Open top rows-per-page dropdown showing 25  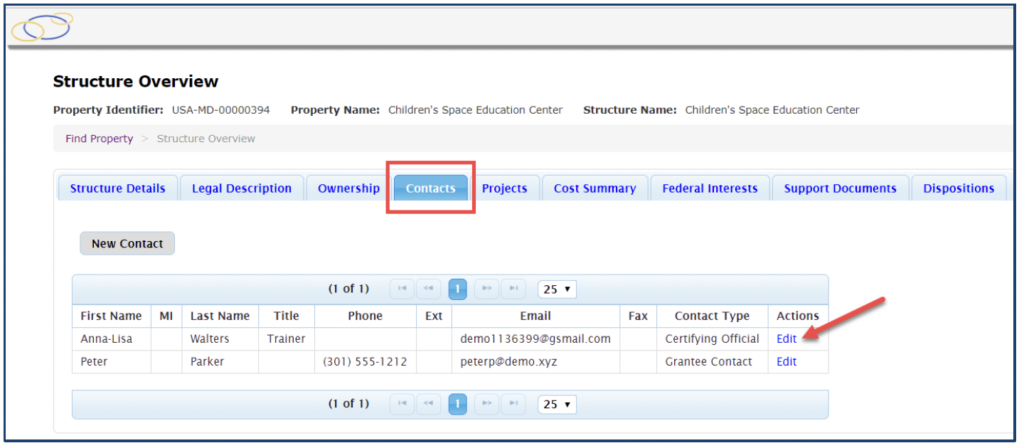click(x=556, y=289)
